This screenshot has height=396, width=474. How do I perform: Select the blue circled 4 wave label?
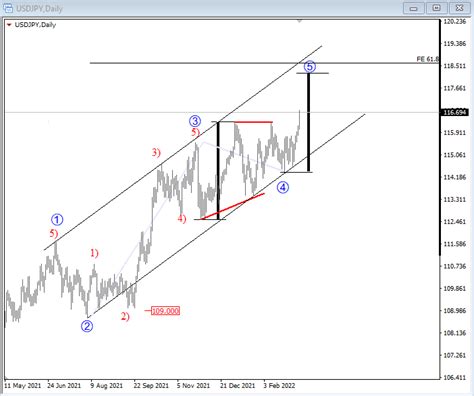283,187
